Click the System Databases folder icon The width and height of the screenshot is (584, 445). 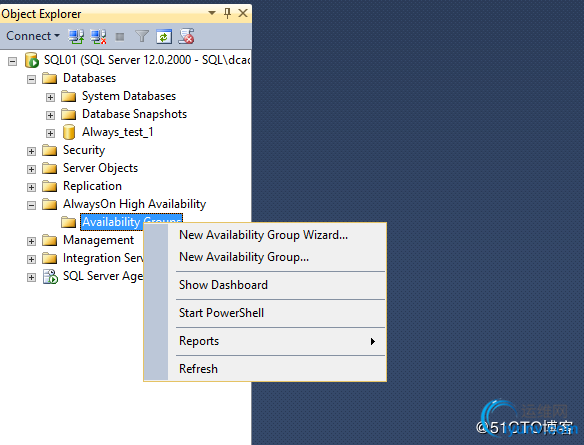click(69, 96)
